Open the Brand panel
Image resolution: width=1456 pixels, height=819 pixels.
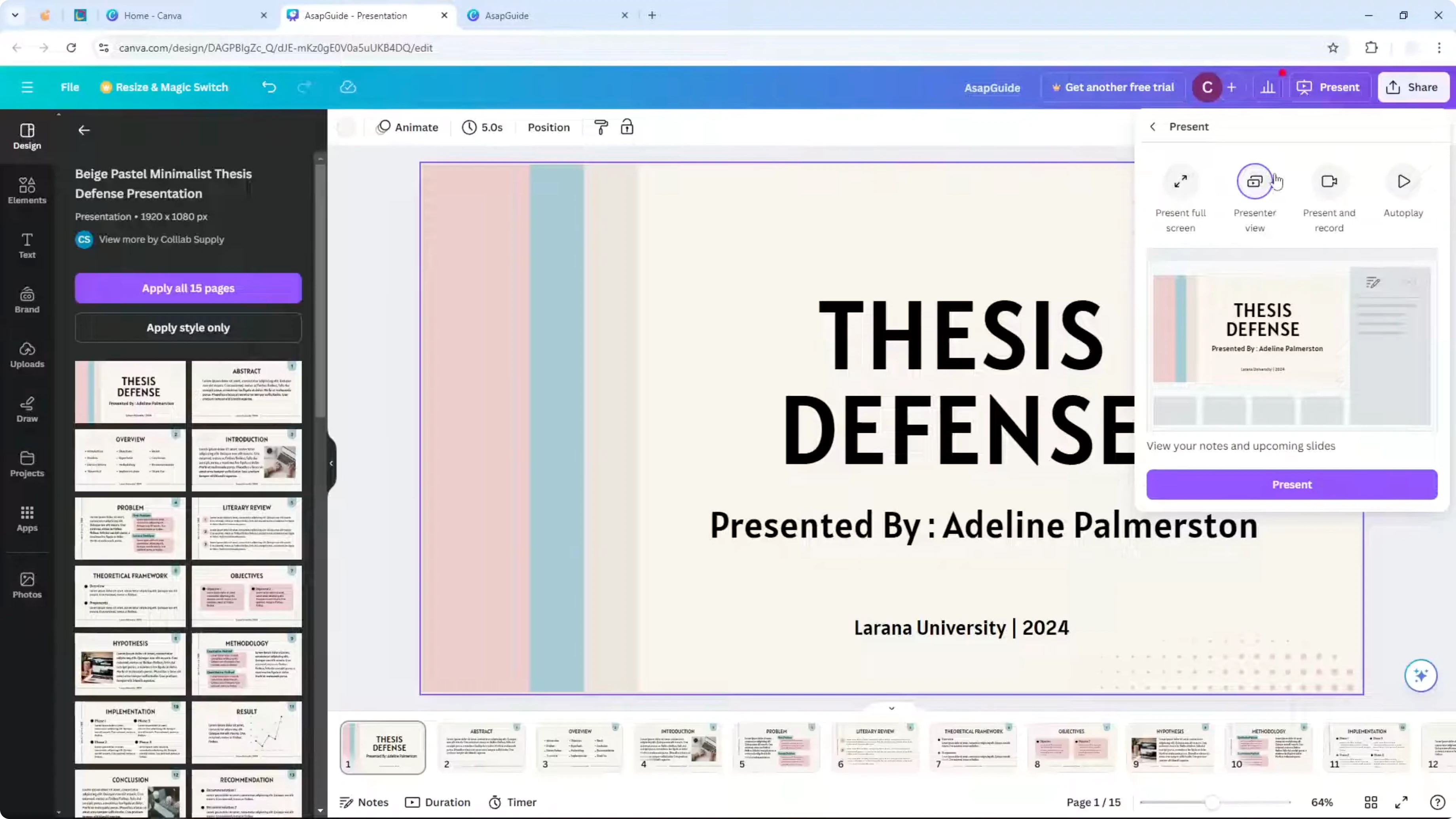(x=27, y=300)
